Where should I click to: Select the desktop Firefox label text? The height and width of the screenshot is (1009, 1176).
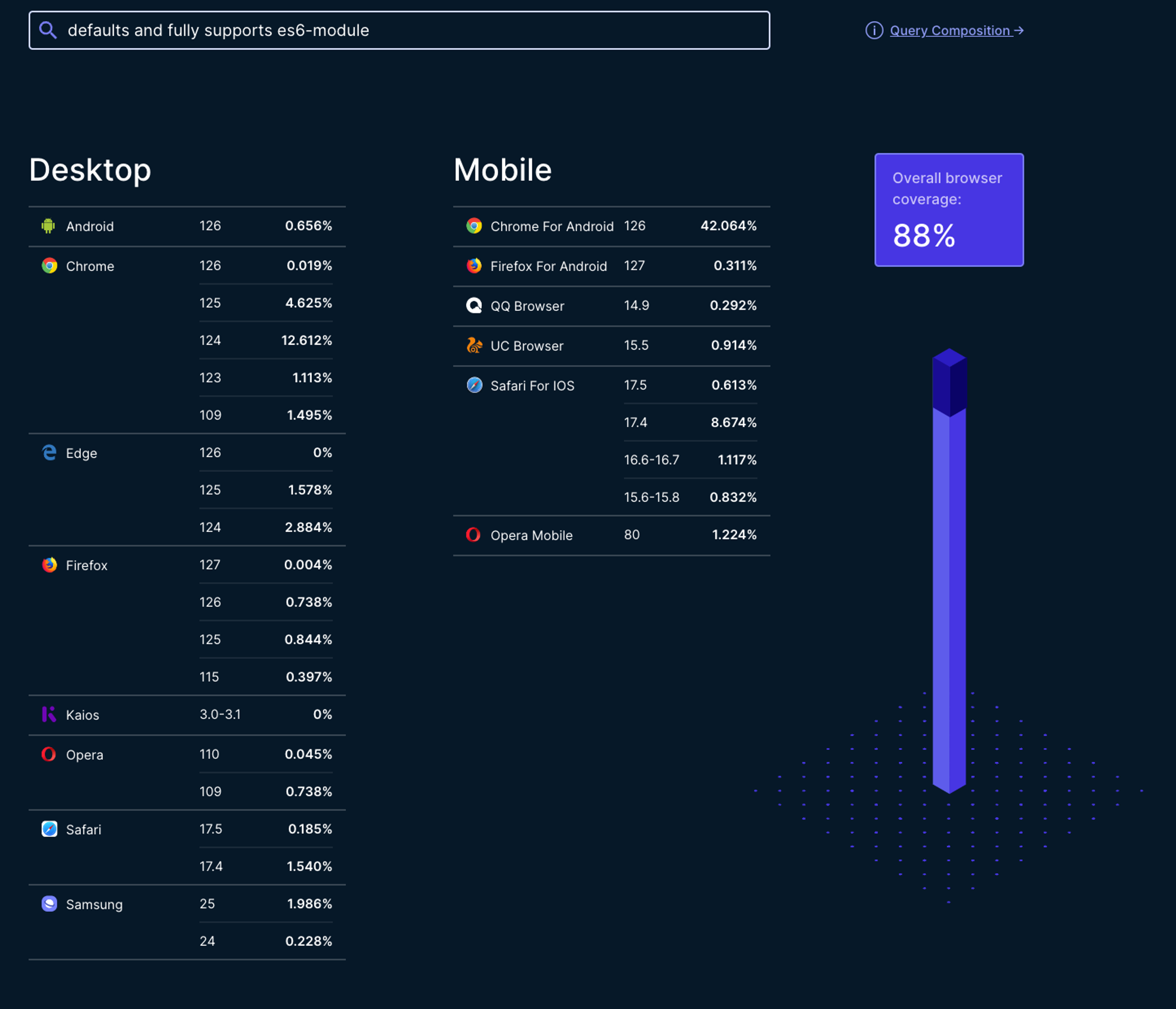click(86, 565)
